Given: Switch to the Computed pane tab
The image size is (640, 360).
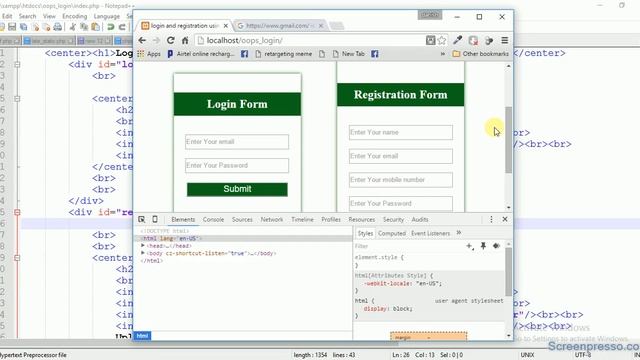Looking at the screenshot, I should coord(392,233).
